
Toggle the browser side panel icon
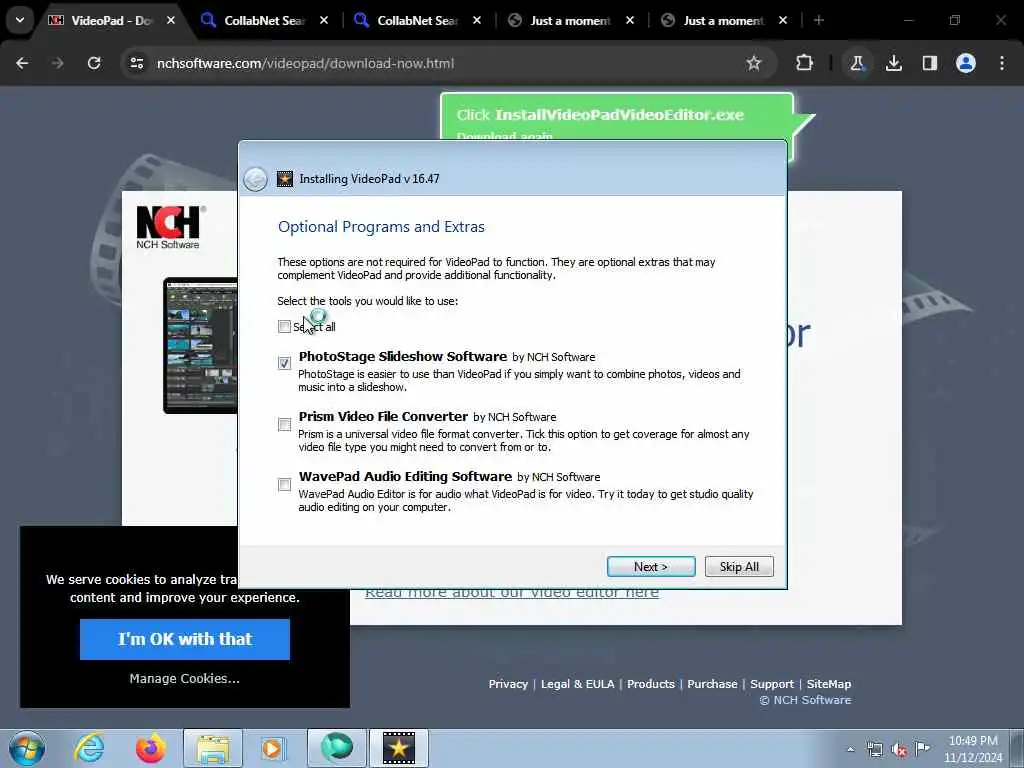[x=930, y=63]
